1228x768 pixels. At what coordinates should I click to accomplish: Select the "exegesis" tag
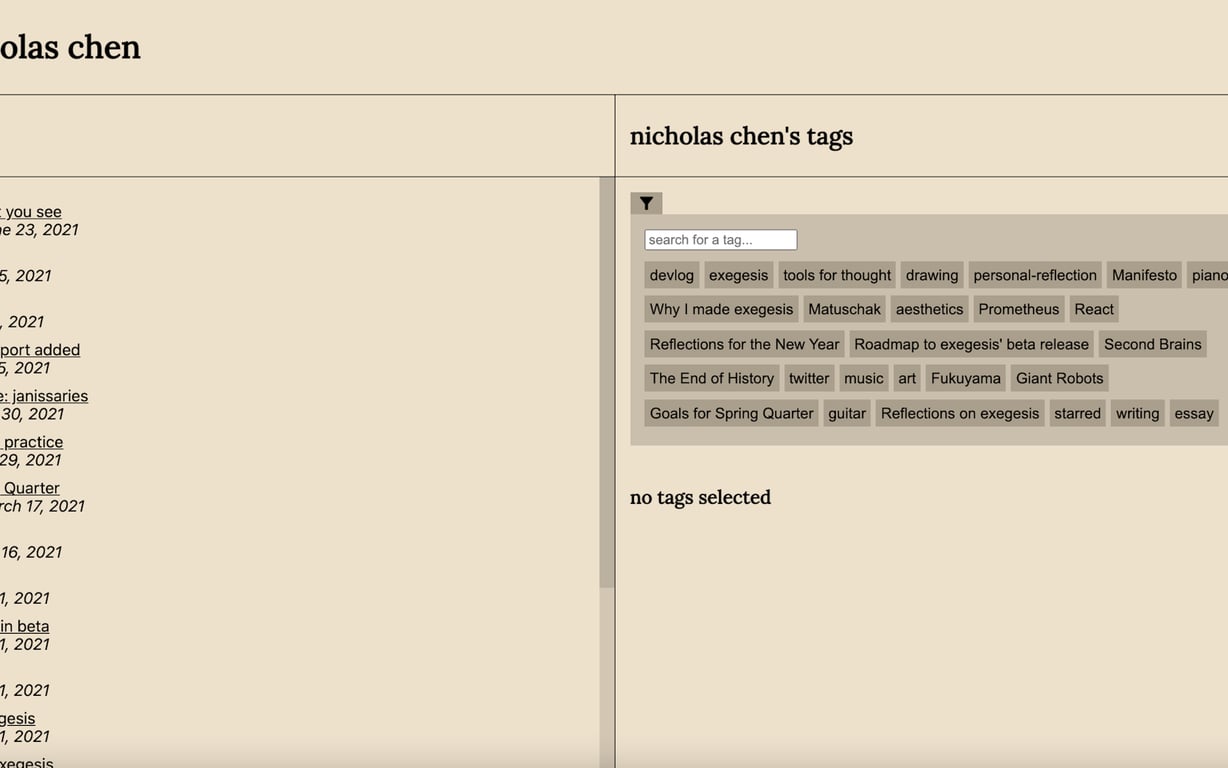738,275
